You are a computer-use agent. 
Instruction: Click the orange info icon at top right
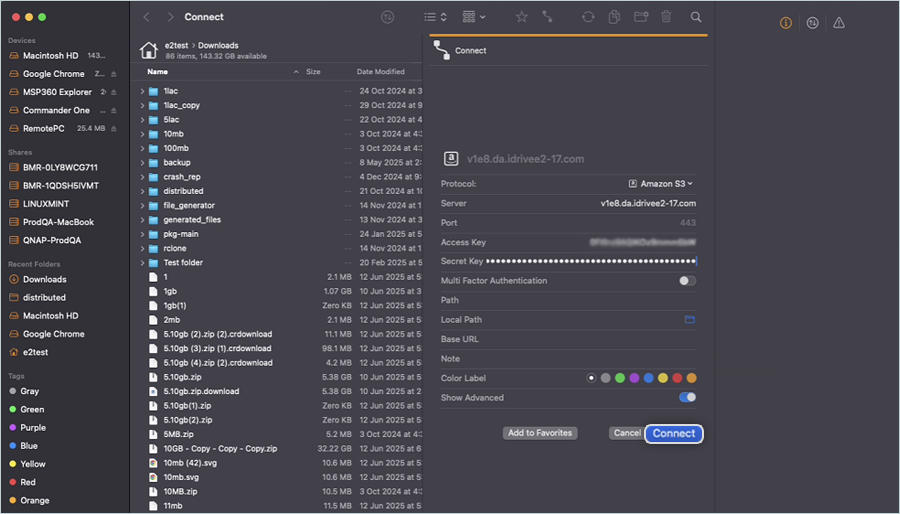tap(786, 23)
